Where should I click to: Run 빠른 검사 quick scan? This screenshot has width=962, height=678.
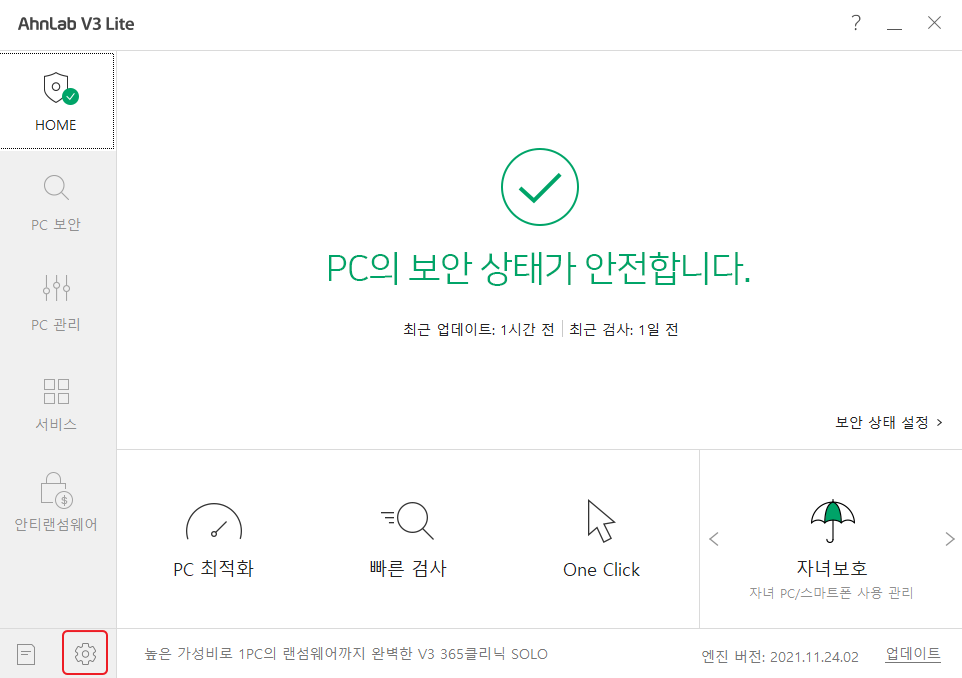point(408,541)
